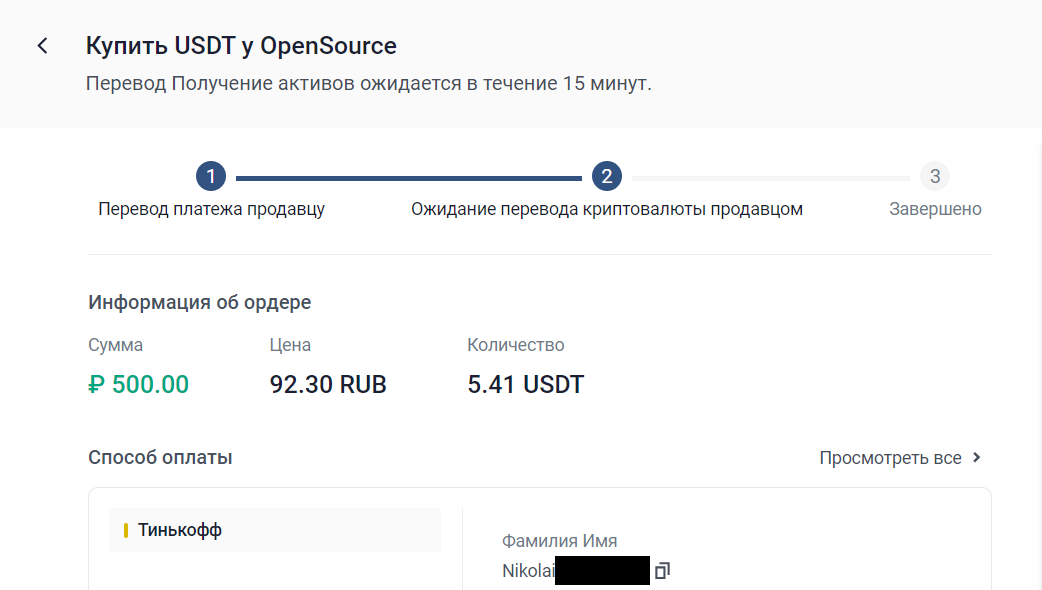Select the Тинькофф payment method tab

[x=275, y=530]
